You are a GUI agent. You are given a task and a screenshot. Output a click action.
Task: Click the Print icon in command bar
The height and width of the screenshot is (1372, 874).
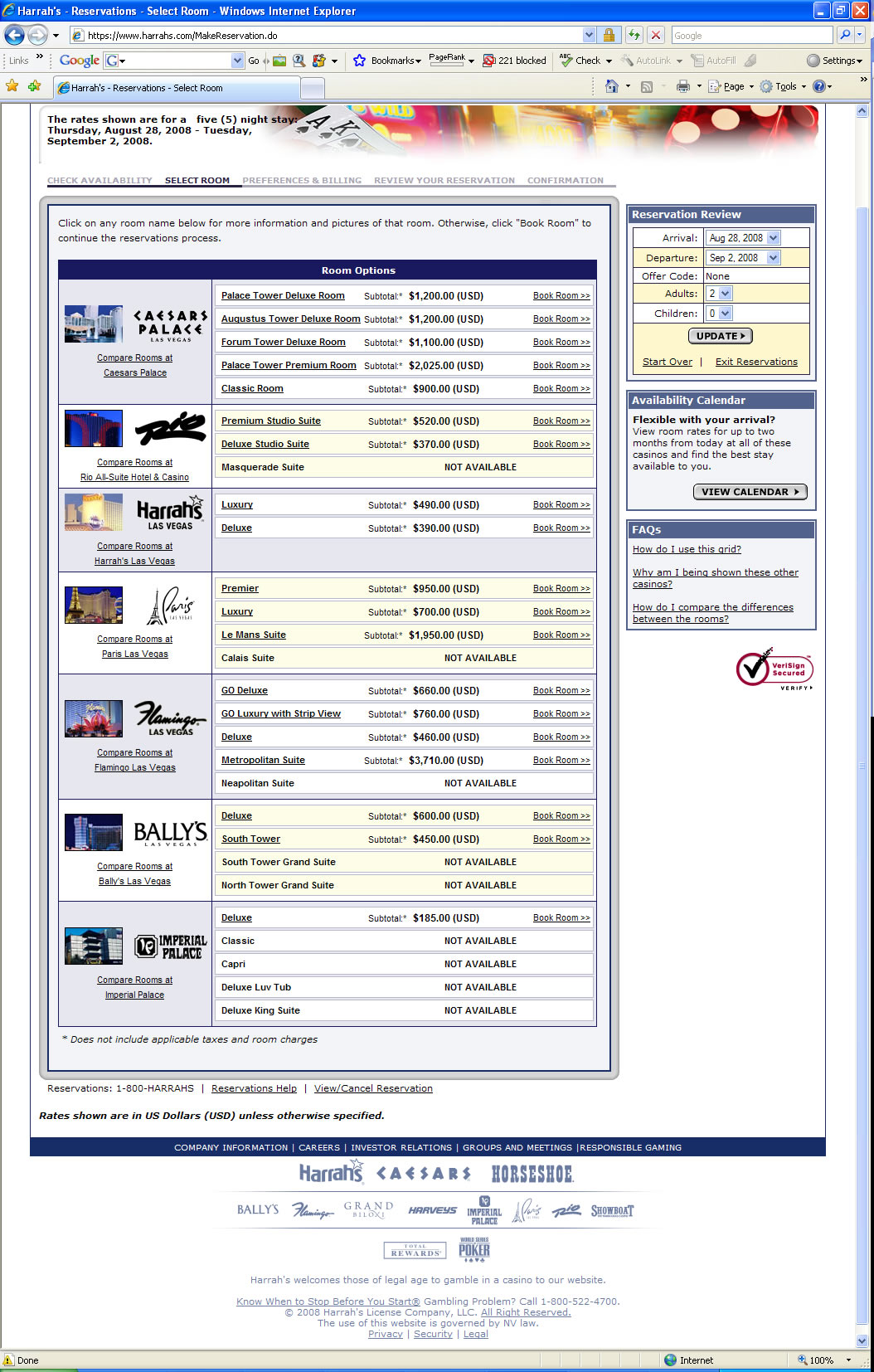683,86
